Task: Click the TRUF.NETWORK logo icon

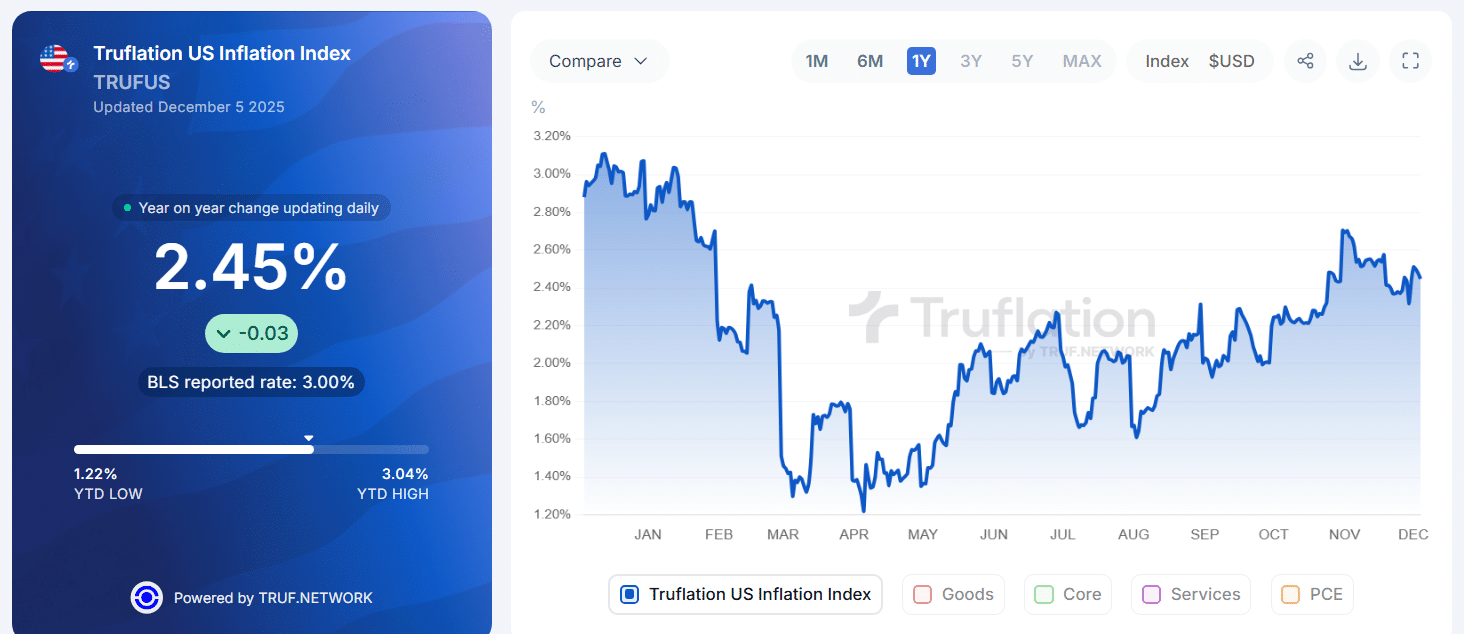Action: (x=147, y=597)
